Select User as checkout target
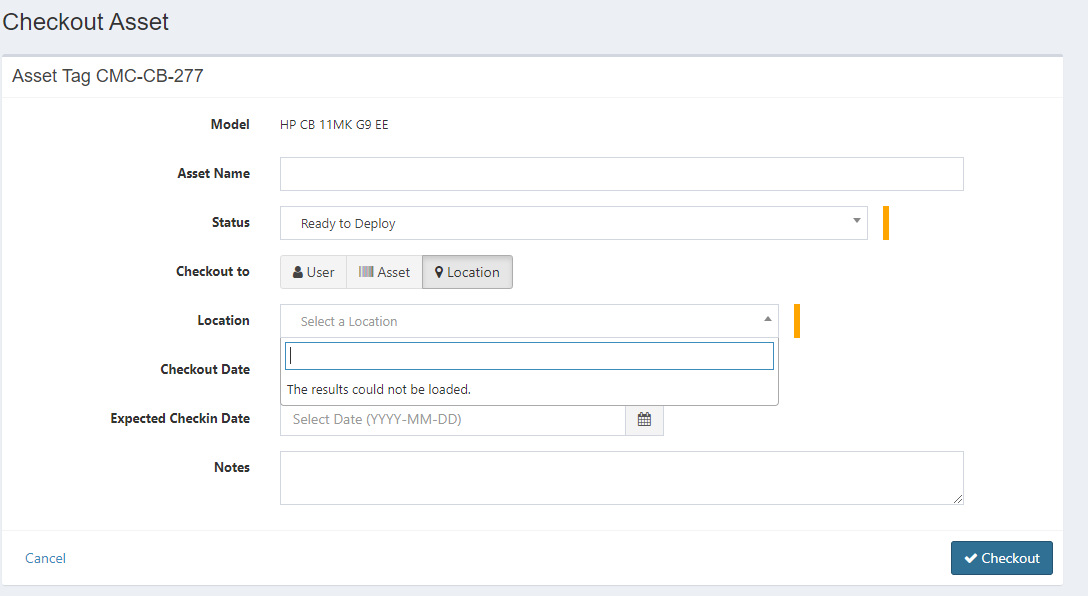This screenshot has height=596, width=1088. point(314,272)
